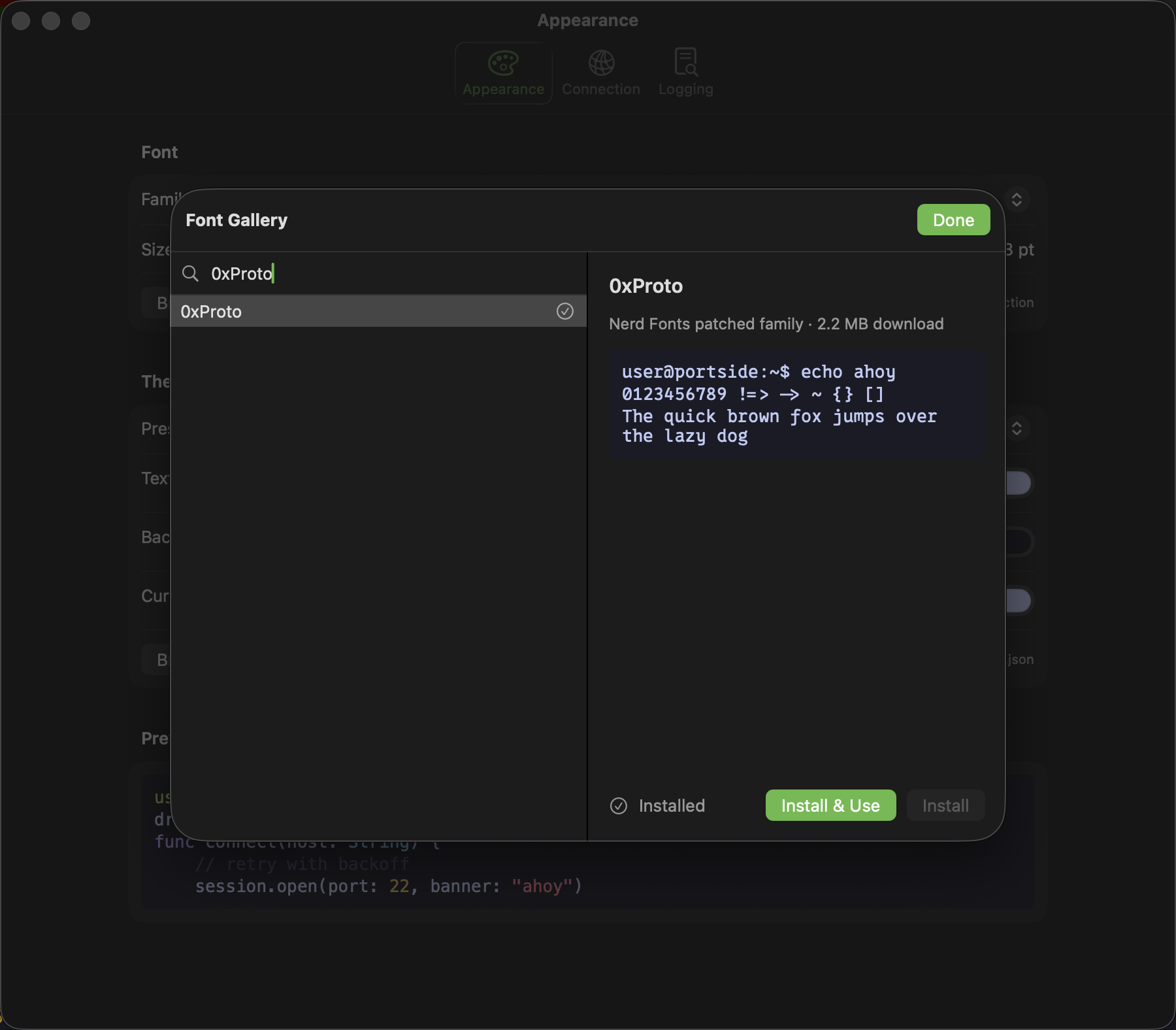Toggle the Text row switch behind the dialog
This screenshot has height=1030, width=1176.
click(x=1019, y=483)
